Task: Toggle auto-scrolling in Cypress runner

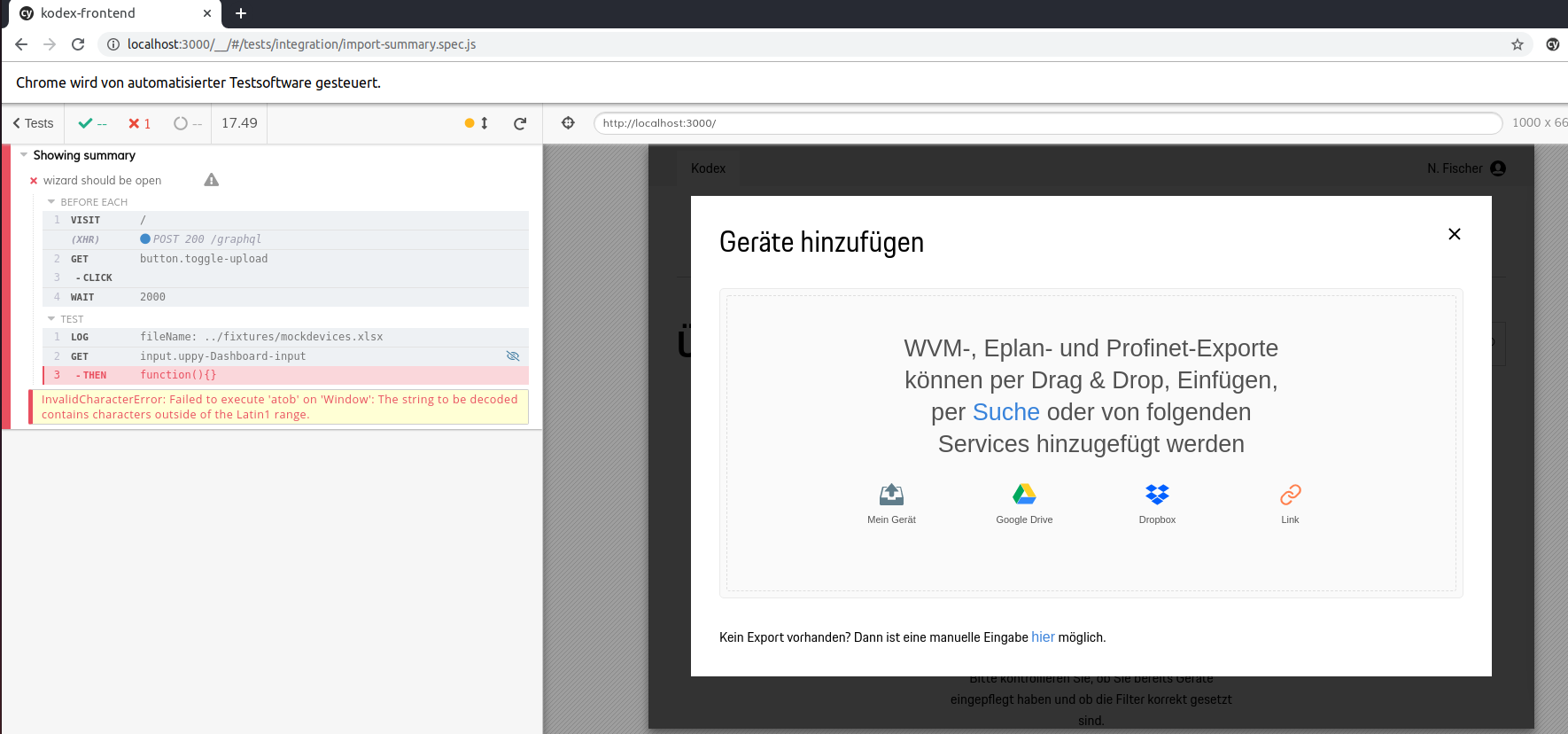Action: coord(477,123)
